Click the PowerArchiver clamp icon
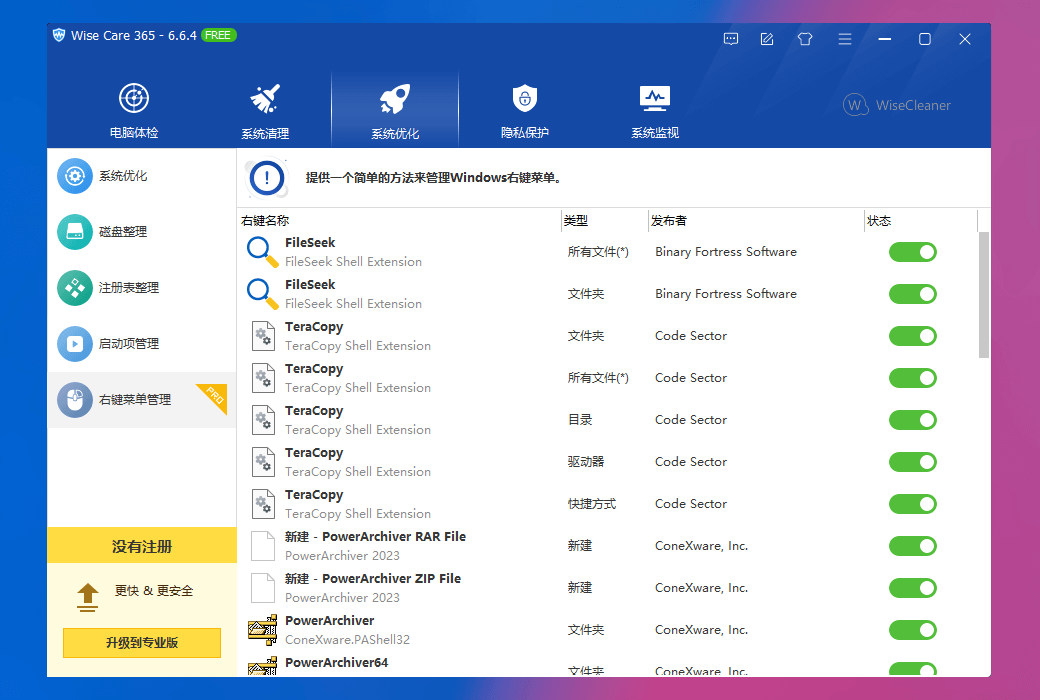The height and width of the screenshot is (700, 1040). pos(263,630)
